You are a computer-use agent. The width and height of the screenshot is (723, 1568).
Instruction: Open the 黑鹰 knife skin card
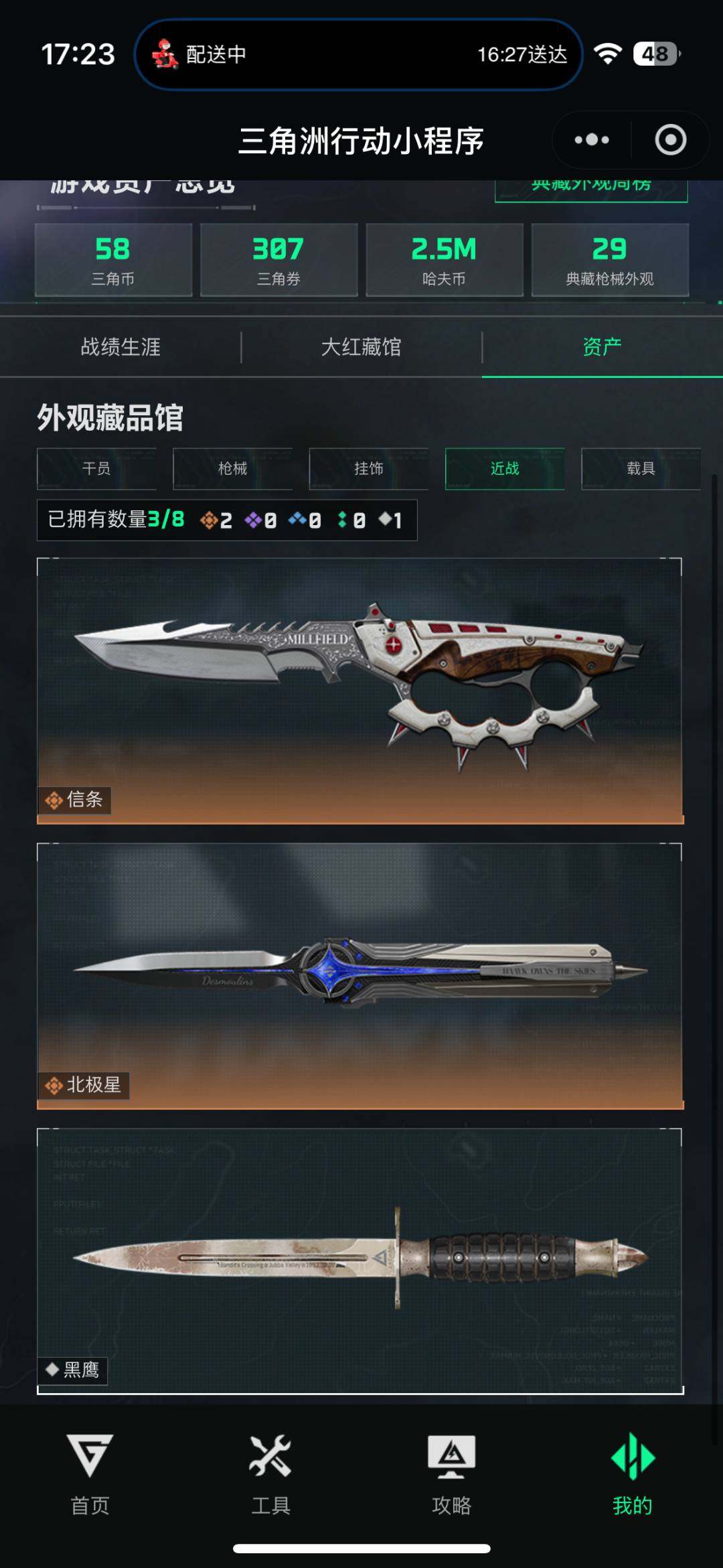[360, 1261]
